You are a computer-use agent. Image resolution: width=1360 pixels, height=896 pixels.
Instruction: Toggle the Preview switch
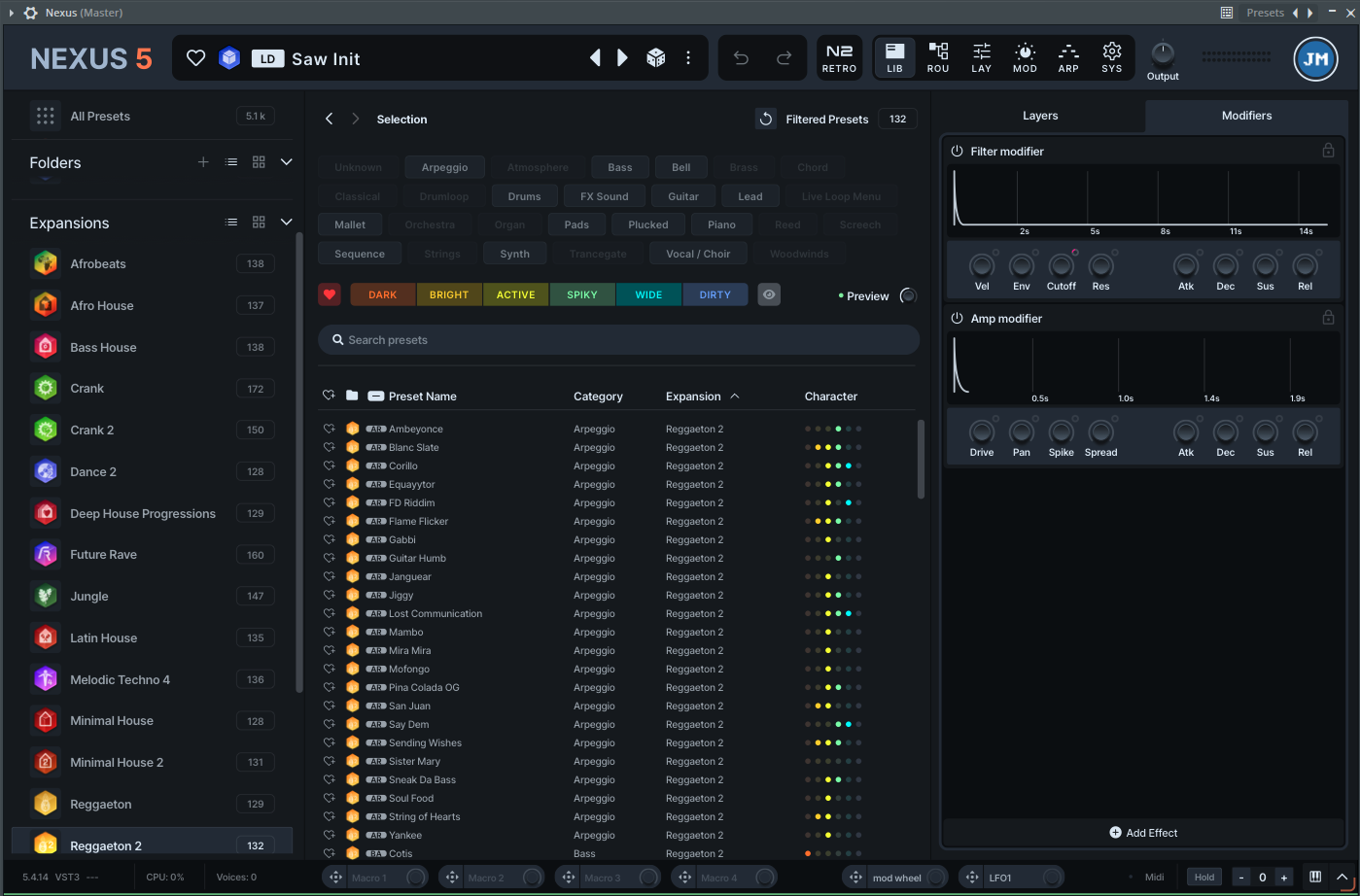(908, 295)
